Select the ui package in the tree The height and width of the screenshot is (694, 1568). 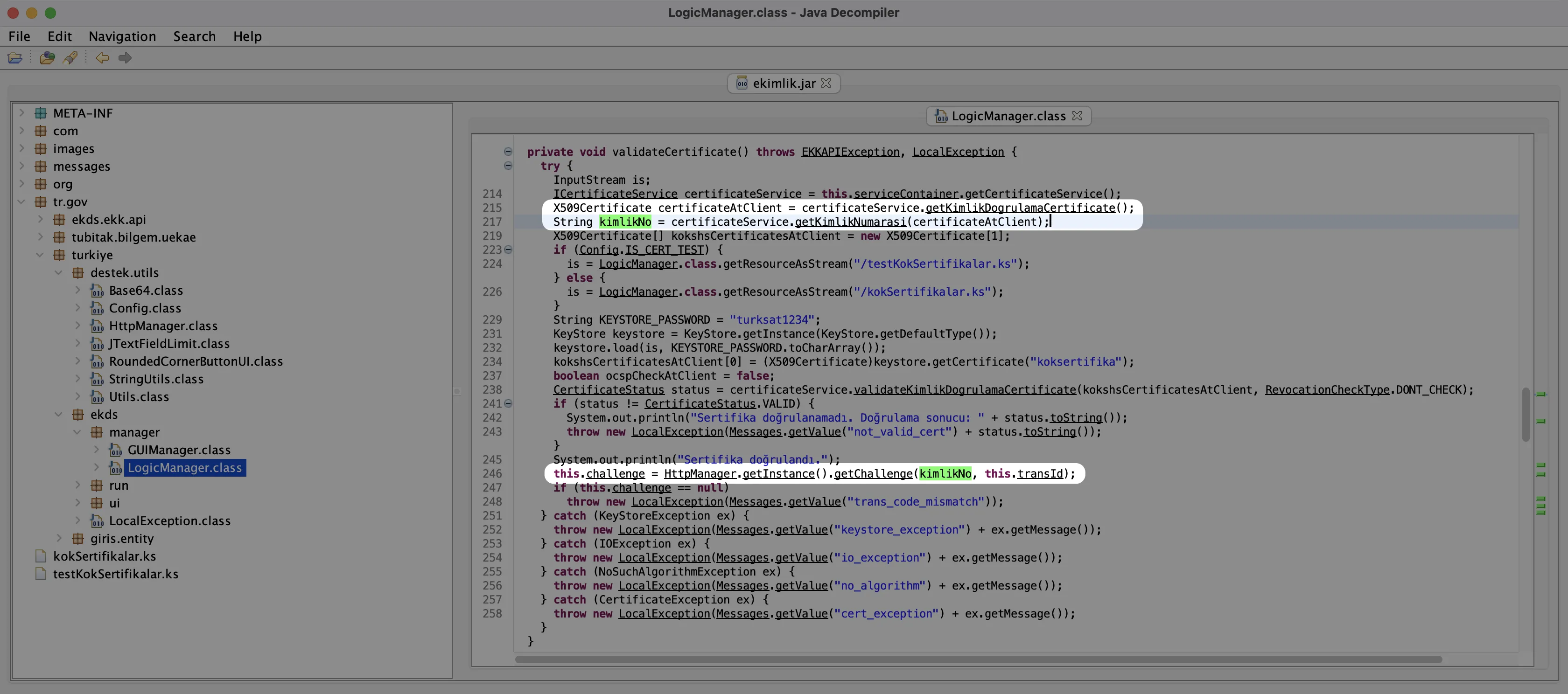point(114,503)
